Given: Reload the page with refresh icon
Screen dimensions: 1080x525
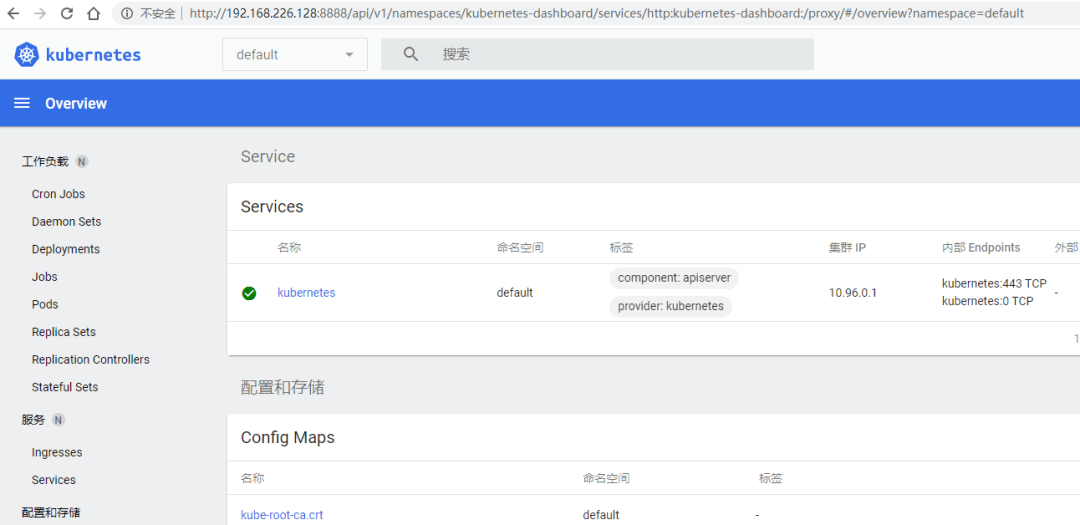Looking at the screenshot, I should tap(67, 13).
